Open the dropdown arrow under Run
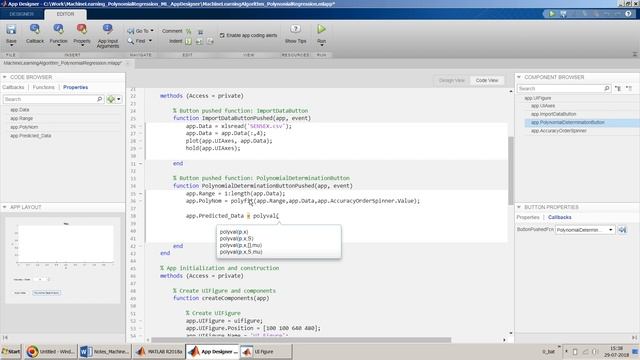640x360 pixels. [x=322, y=45]
